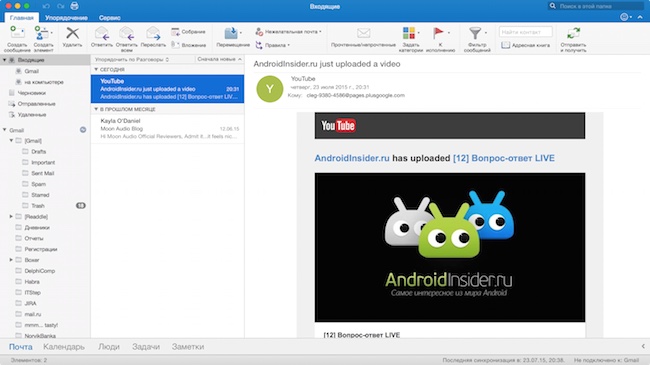Click the Filter messages funnel icon
650x365 pixels.
click(475, 33)
